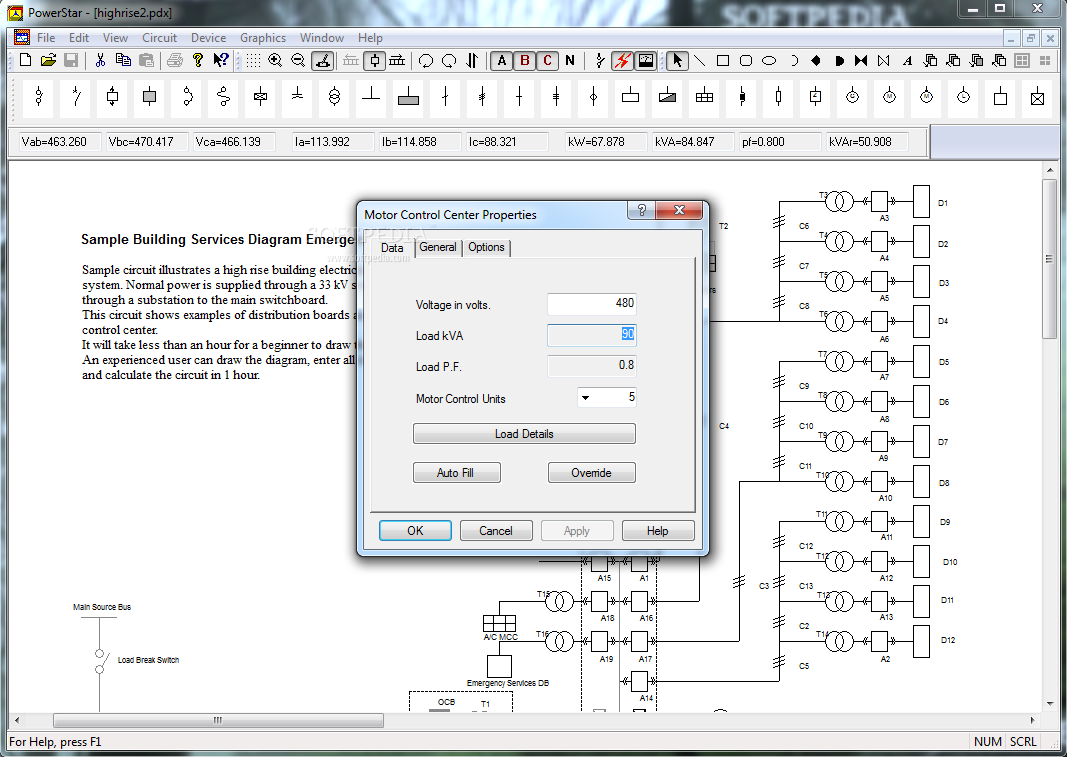Toggle phase A display
The width and height of the screenshot is (1067, 757).
coord(502,61)
